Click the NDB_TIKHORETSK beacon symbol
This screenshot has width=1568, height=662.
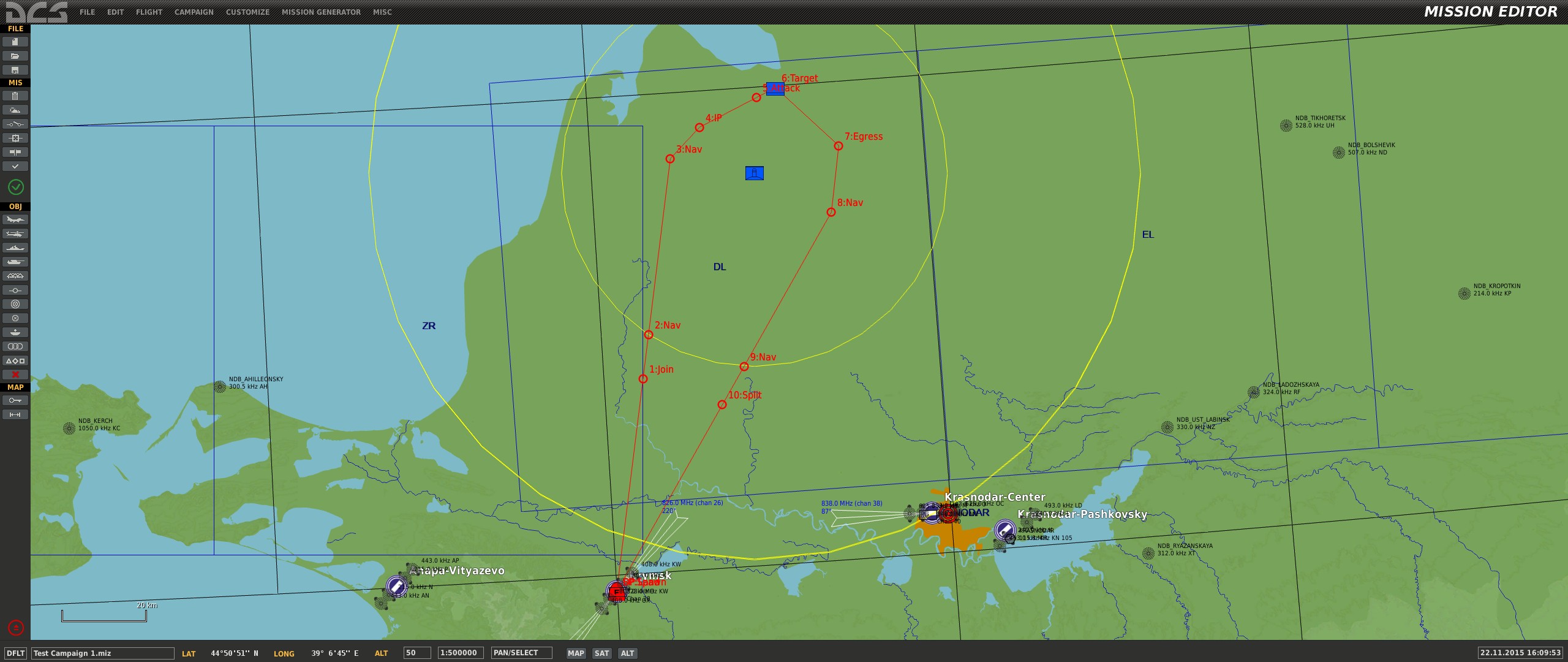(x=1286, y=125)
